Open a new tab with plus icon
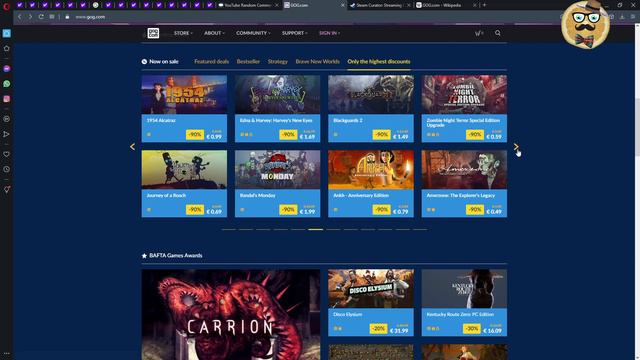Viewport: 640px width, 360px height. tap(484, 5)
